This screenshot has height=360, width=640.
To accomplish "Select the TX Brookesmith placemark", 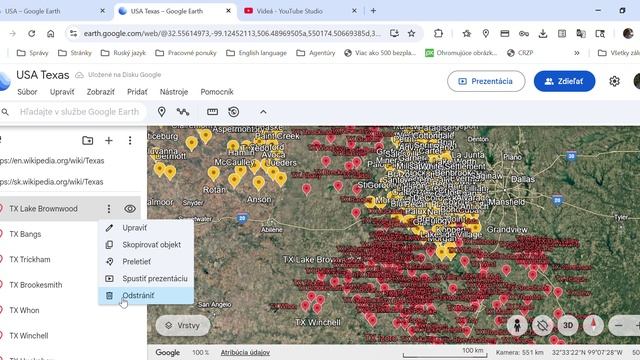I will 36,285.
